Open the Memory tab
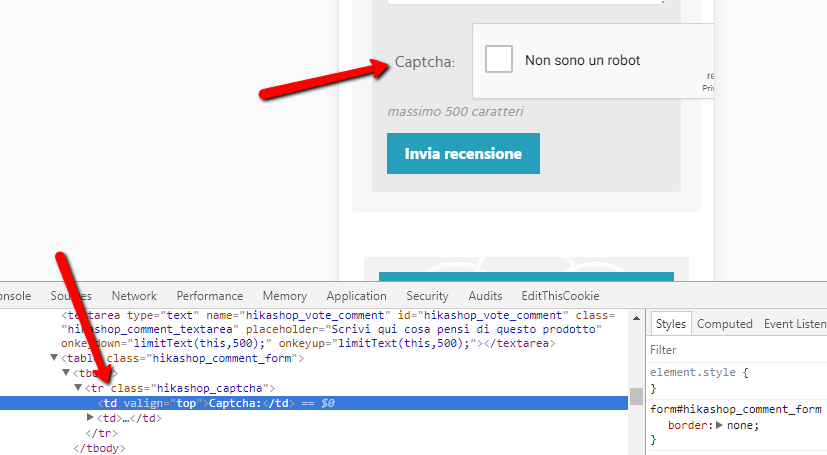Image resolution: width=827 pixels, height=455 pixels. click(x=285, y=296)
